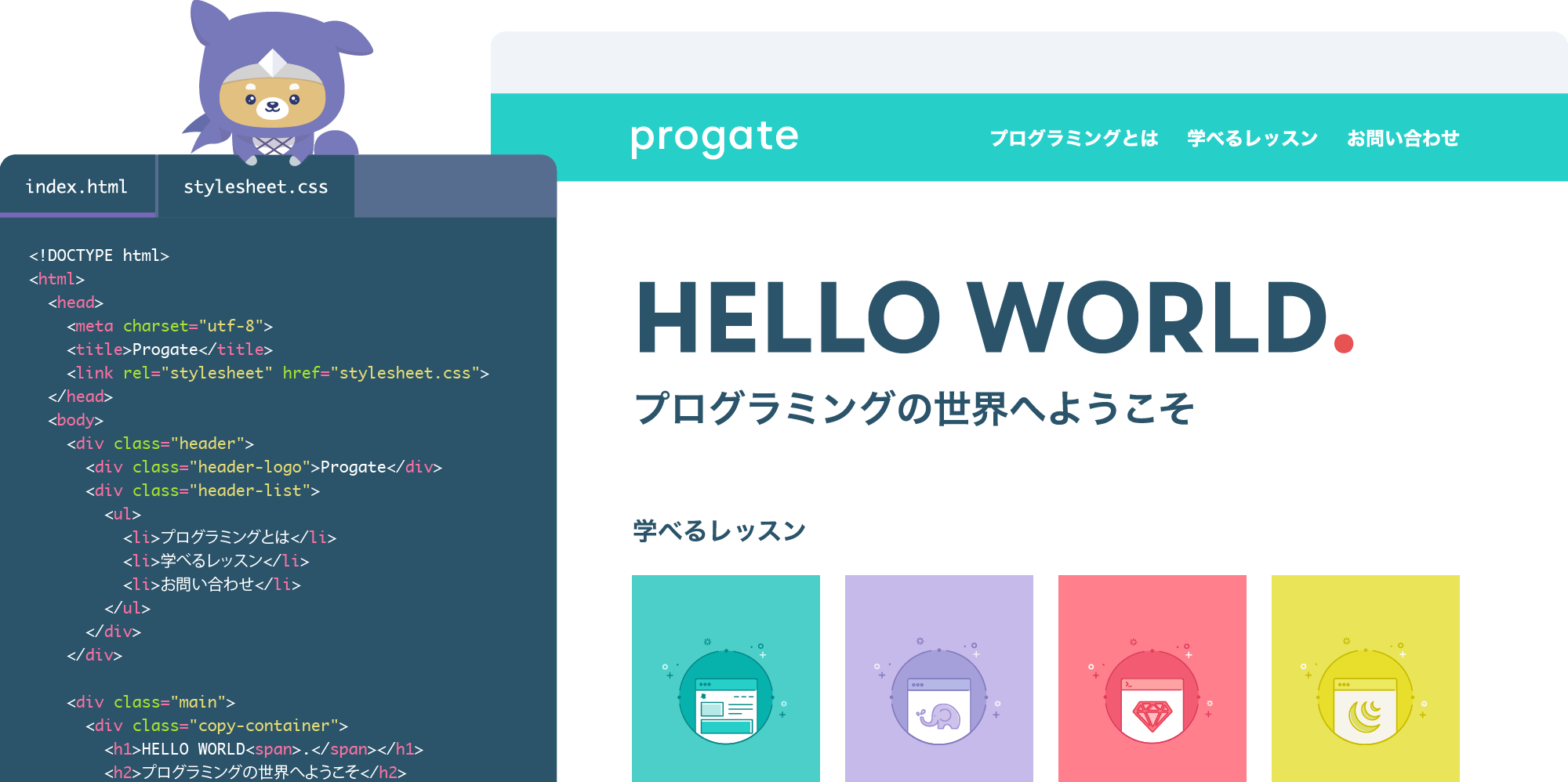Image resolution: width=1568 pixels, height=782 pixels.
Task: Click the opening <head> code line
Action: tap(75, 302)
